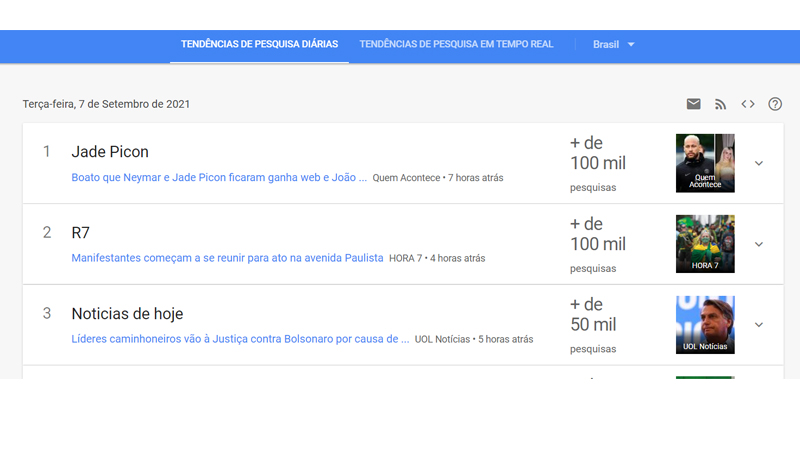The image size is (800, 451).
Task: Click the Jade Picon trend title
Action: (x=110, y=152)
